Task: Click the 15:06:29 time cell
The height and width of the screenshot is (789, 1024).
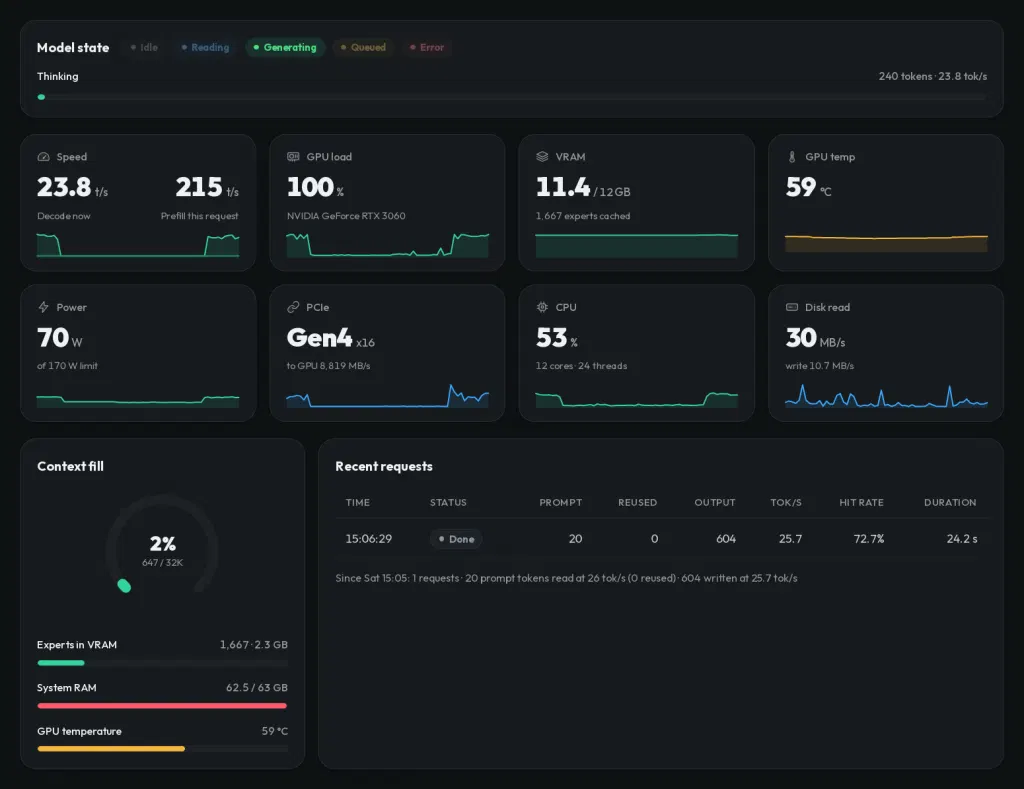Action: tap(368, 539)
